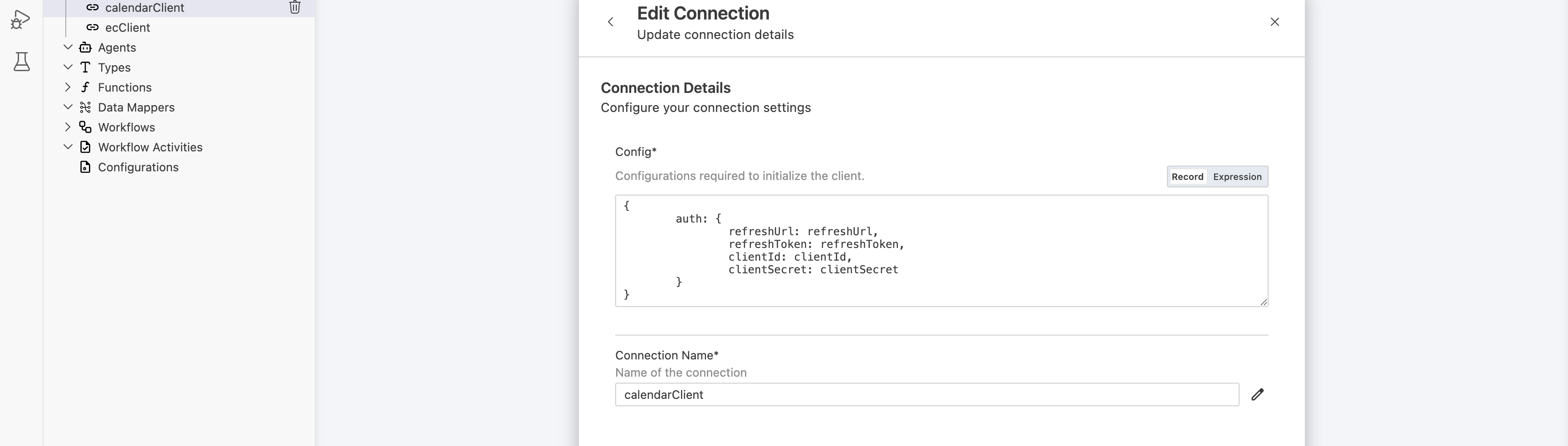Click the 'Connection Details' heading
This screenshot has width=1568, height=446.
(665, 87)
